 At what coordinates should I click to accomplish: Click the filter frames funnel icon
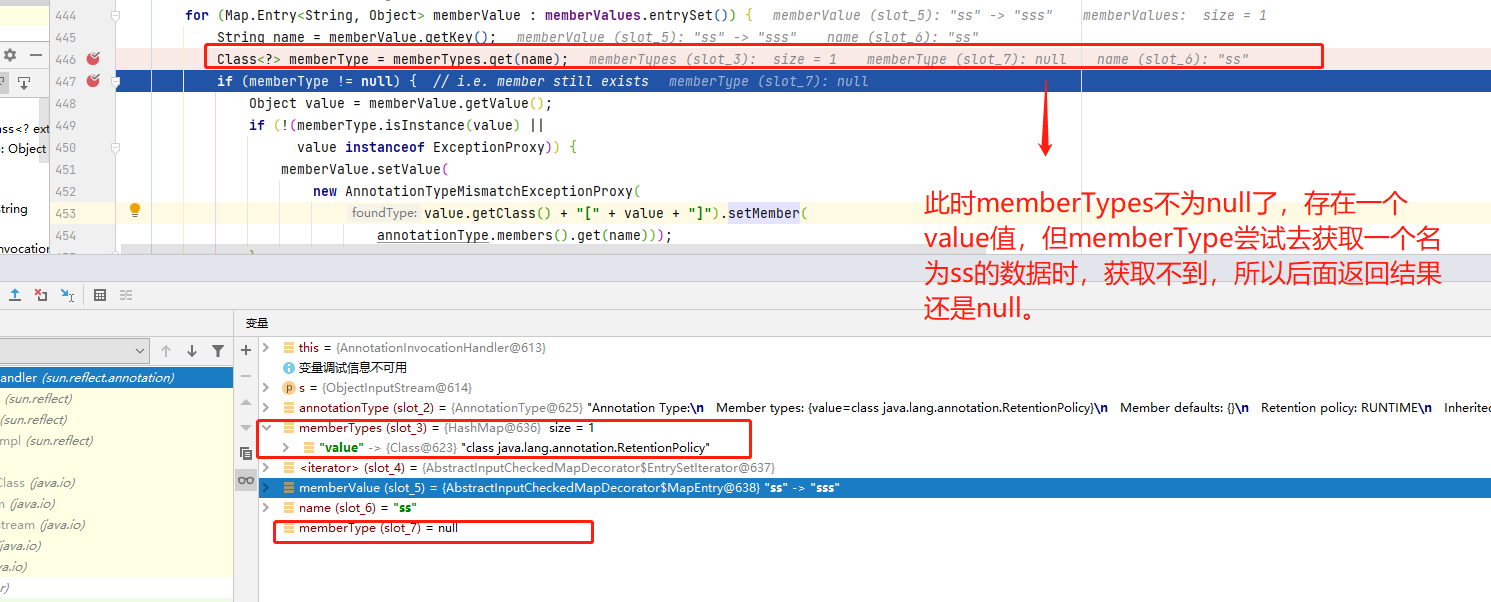(x=218, y=351)
